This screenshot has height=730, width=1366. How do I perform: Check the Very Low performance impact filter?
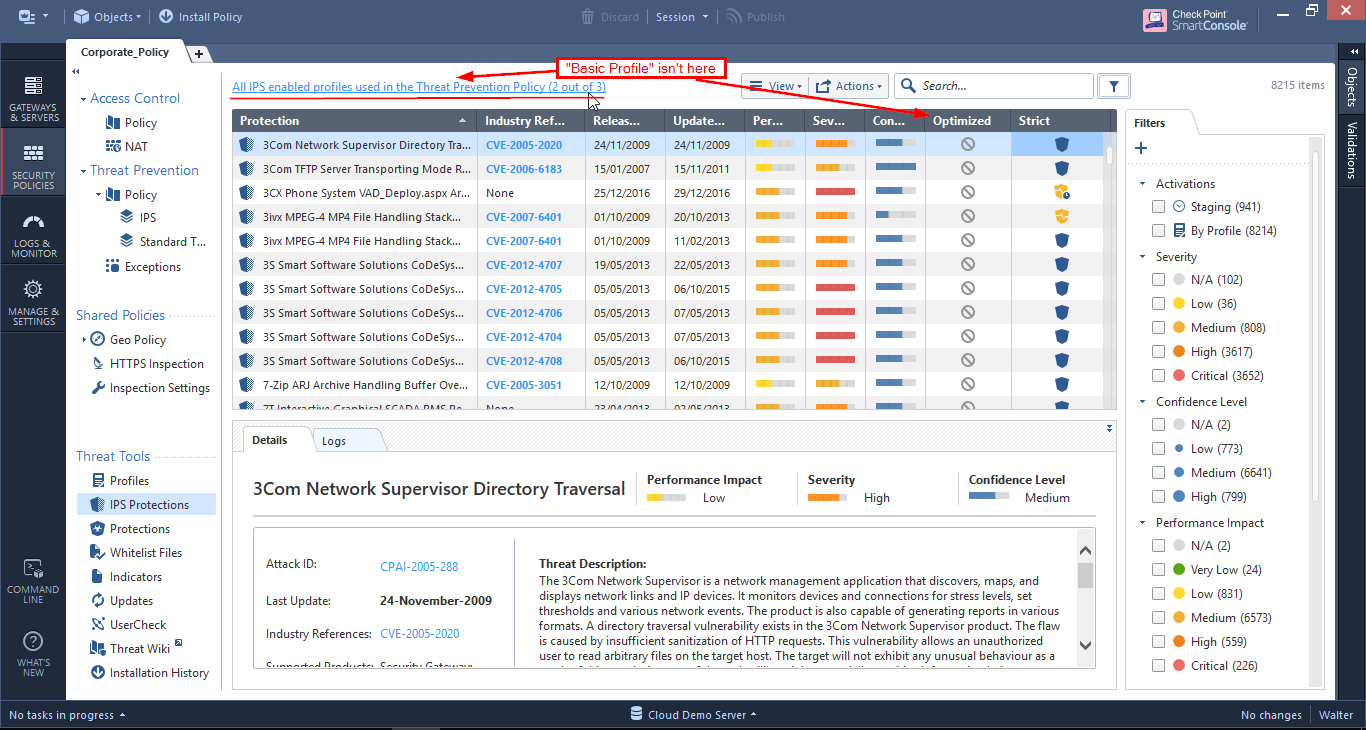(1158, 569)
